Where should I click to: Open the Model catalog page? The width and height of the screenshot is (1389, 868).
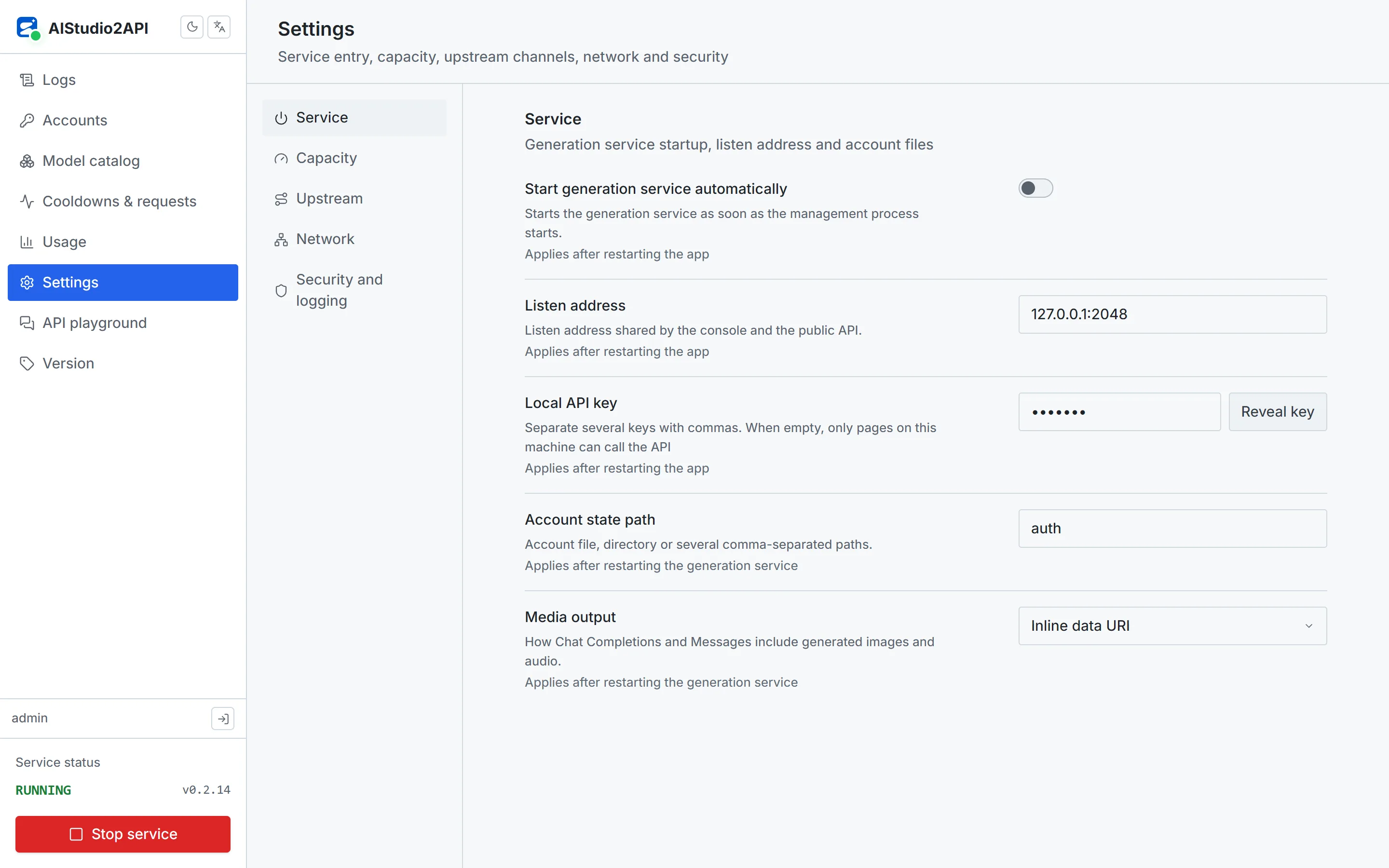[x=123, y=161]
